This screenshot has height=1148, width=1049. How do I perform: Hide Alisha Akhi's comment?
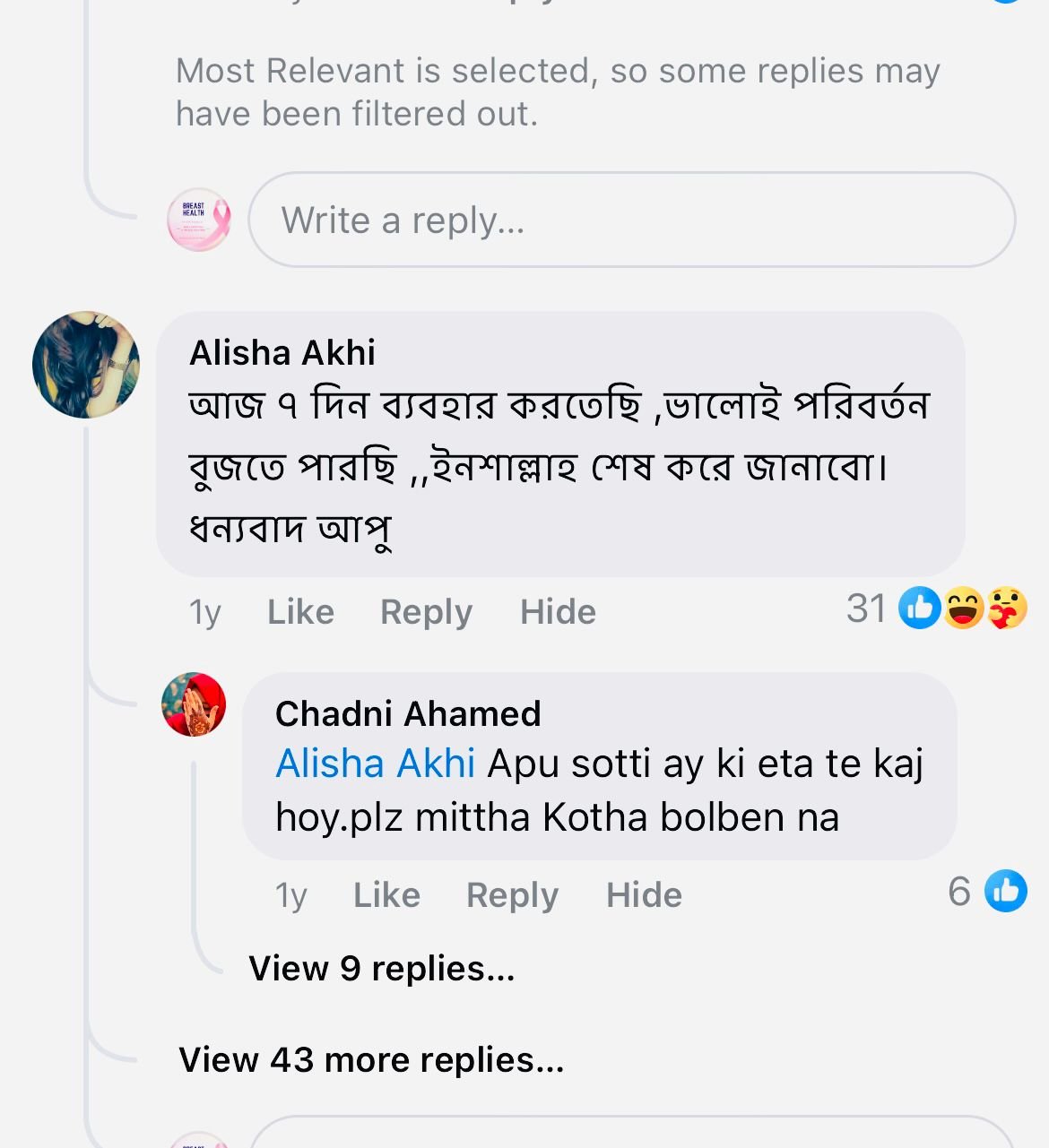558,612
